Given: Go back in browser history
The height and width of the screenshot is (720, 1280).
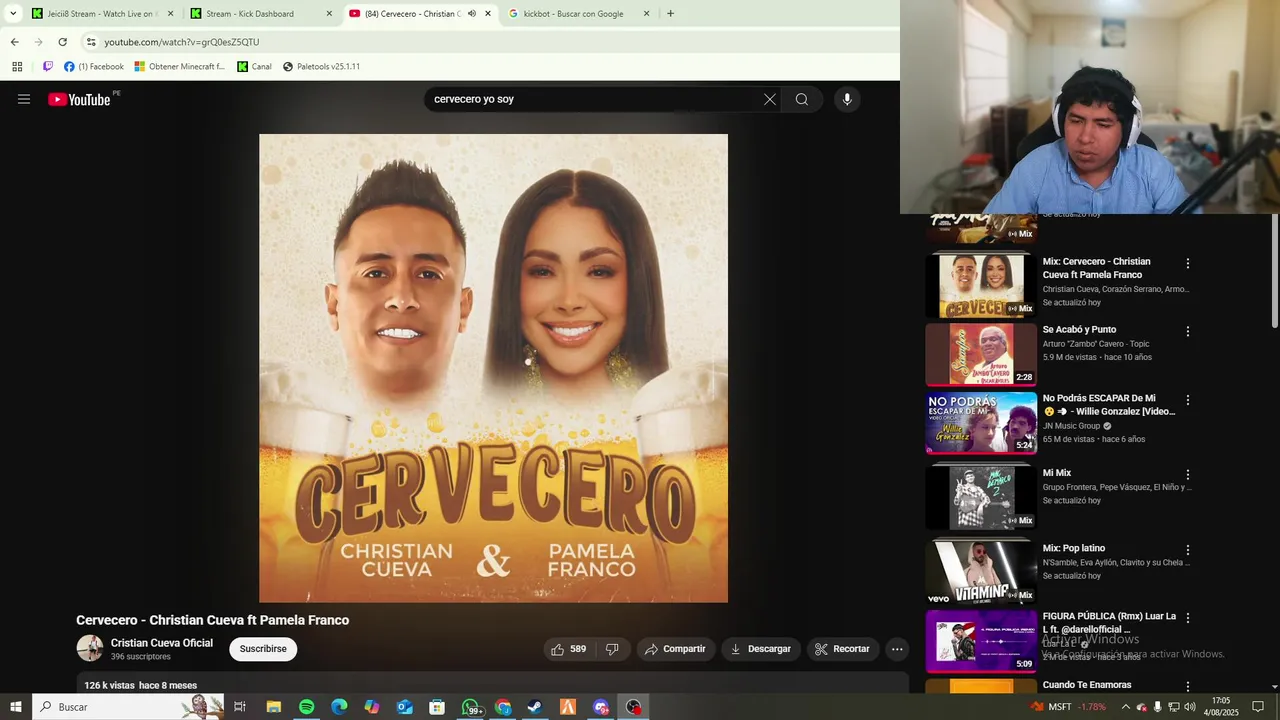Looking at the screenshot, I should click(x=14, y=42).
